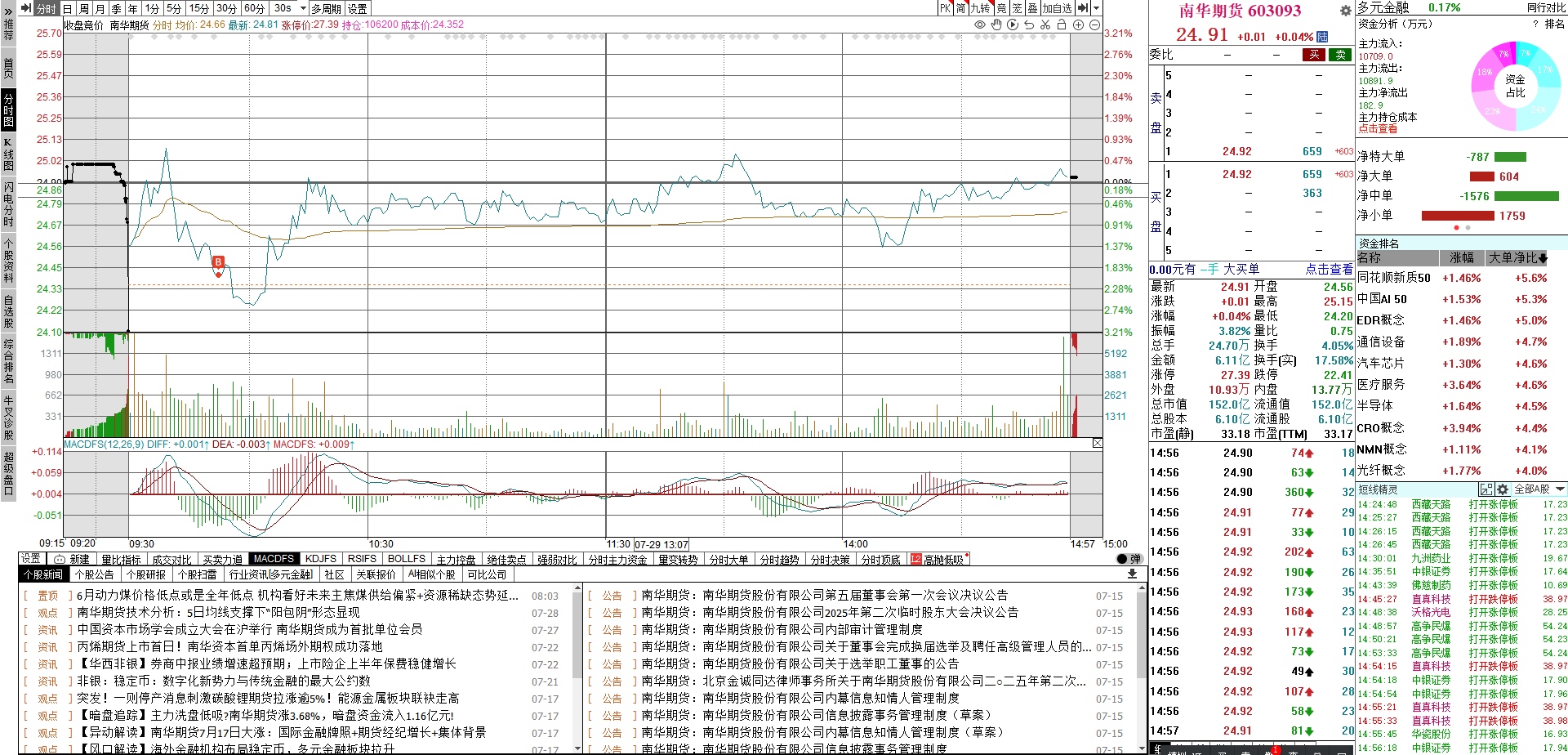Select the second pagination dot under 净小单
Viewport: 1568px width, 755px height.
click(1468, 228)
